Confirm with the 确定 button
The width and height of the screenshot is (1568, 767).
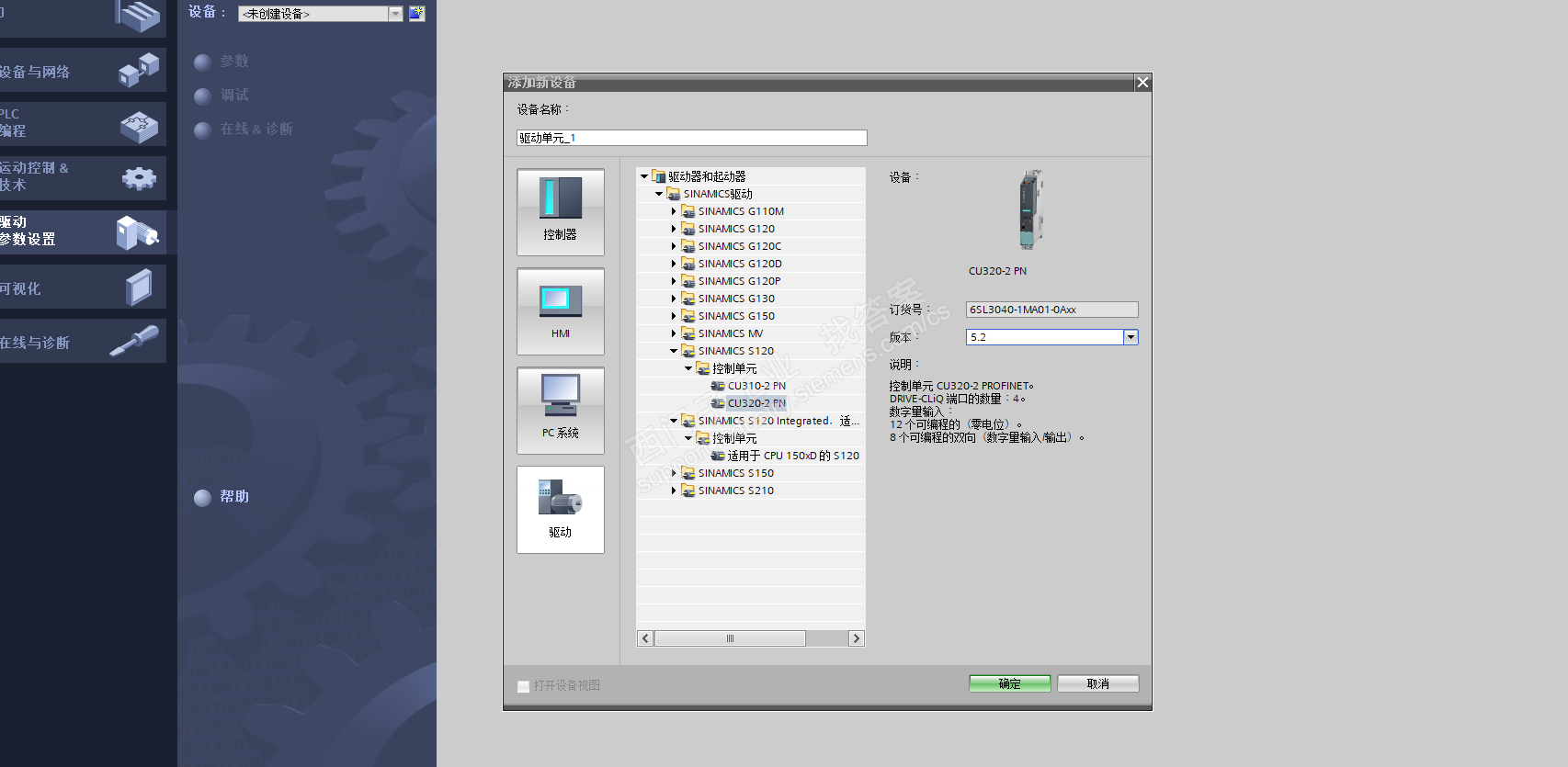(1009, 683)
